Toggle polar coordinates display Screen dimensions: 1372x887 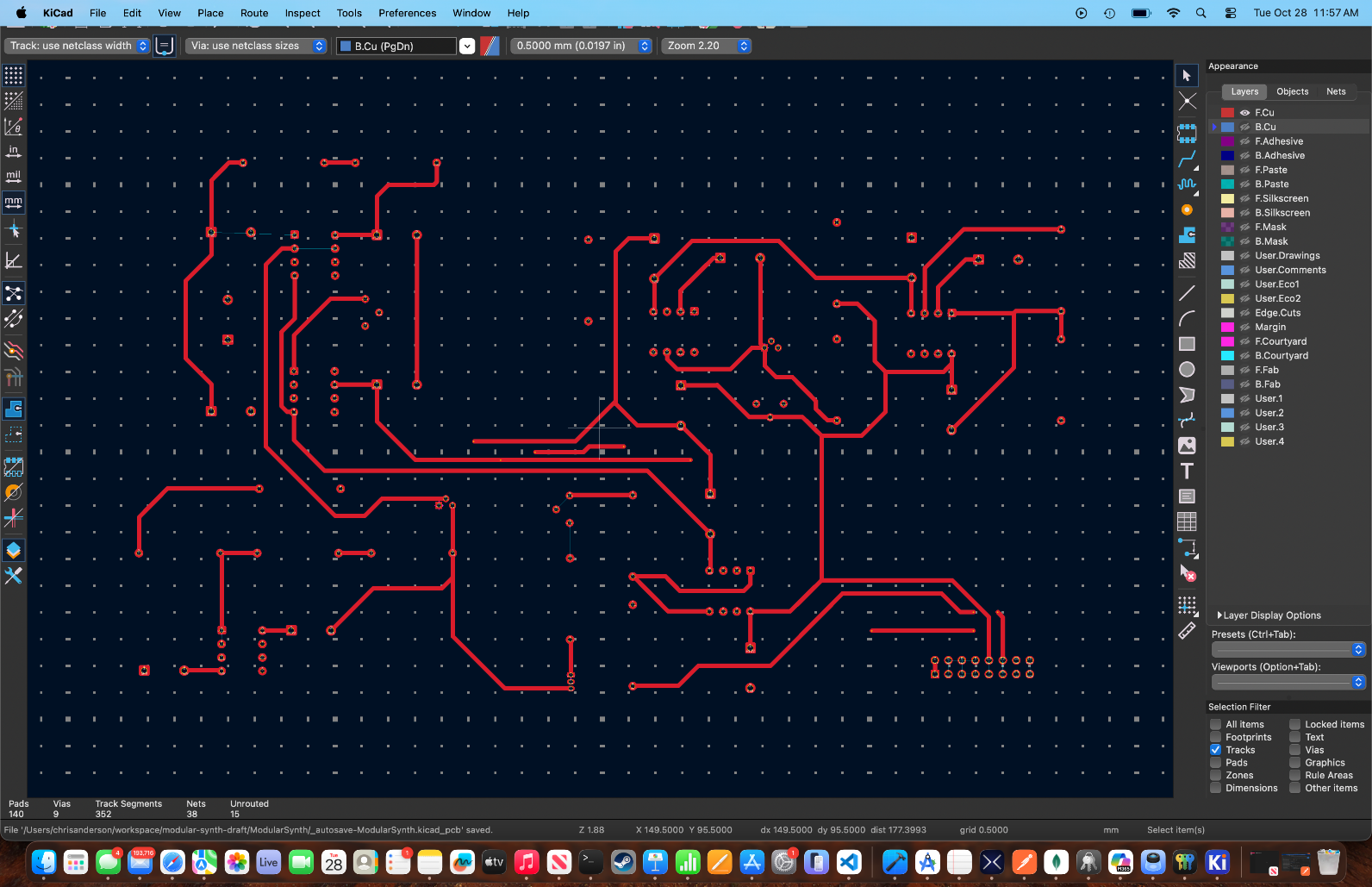click(x=14, y=127)
